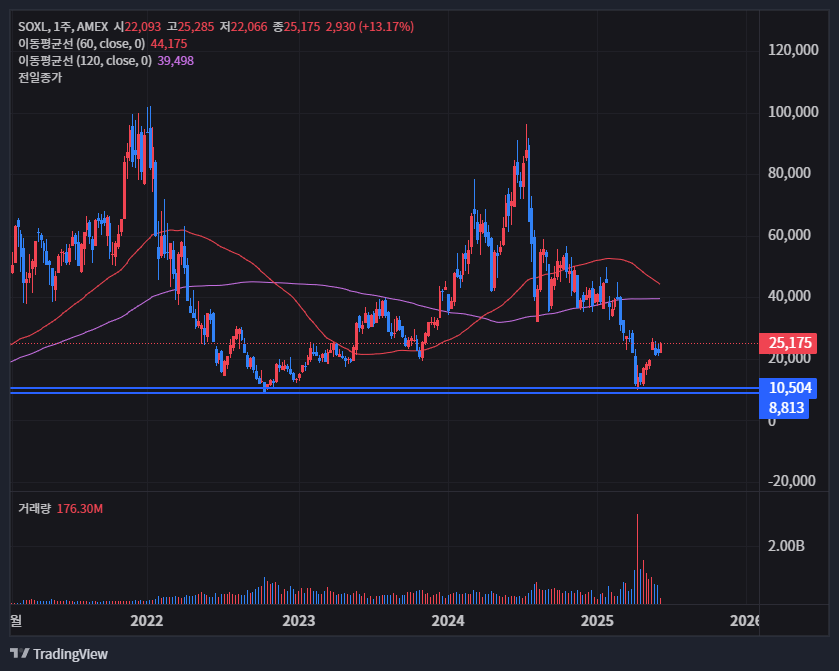Click the 2025 label on time axis
Screen dimensions: 839x671
(597, 621)
